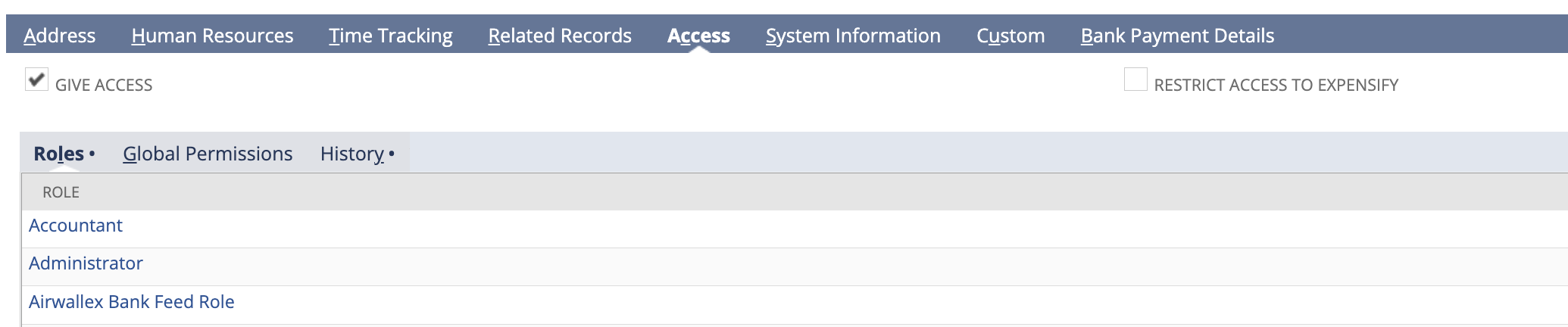Show the System Information tab

[x=853, y=36]
